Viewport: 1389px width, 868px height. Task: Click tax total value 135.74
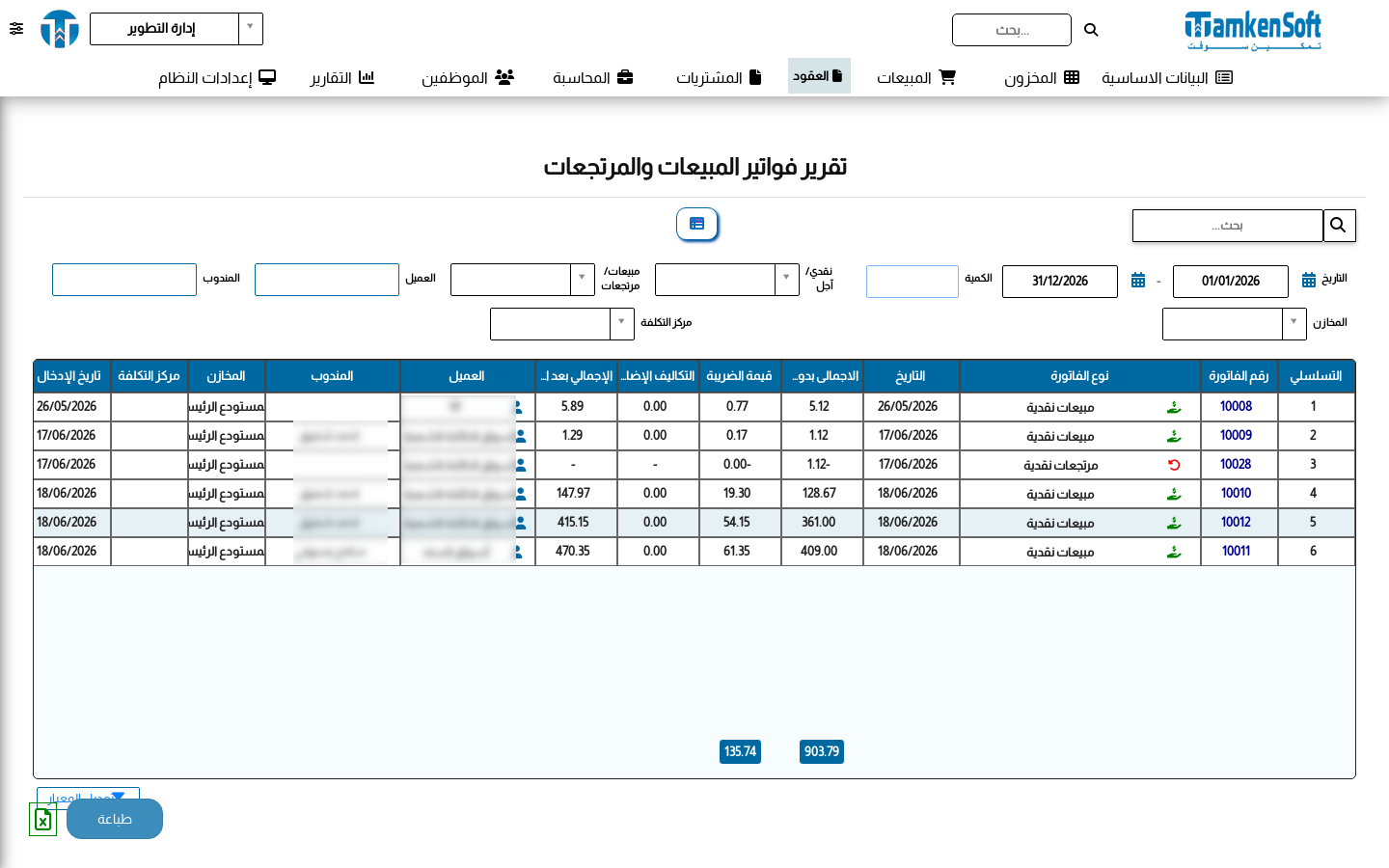[x=740, y=751]
